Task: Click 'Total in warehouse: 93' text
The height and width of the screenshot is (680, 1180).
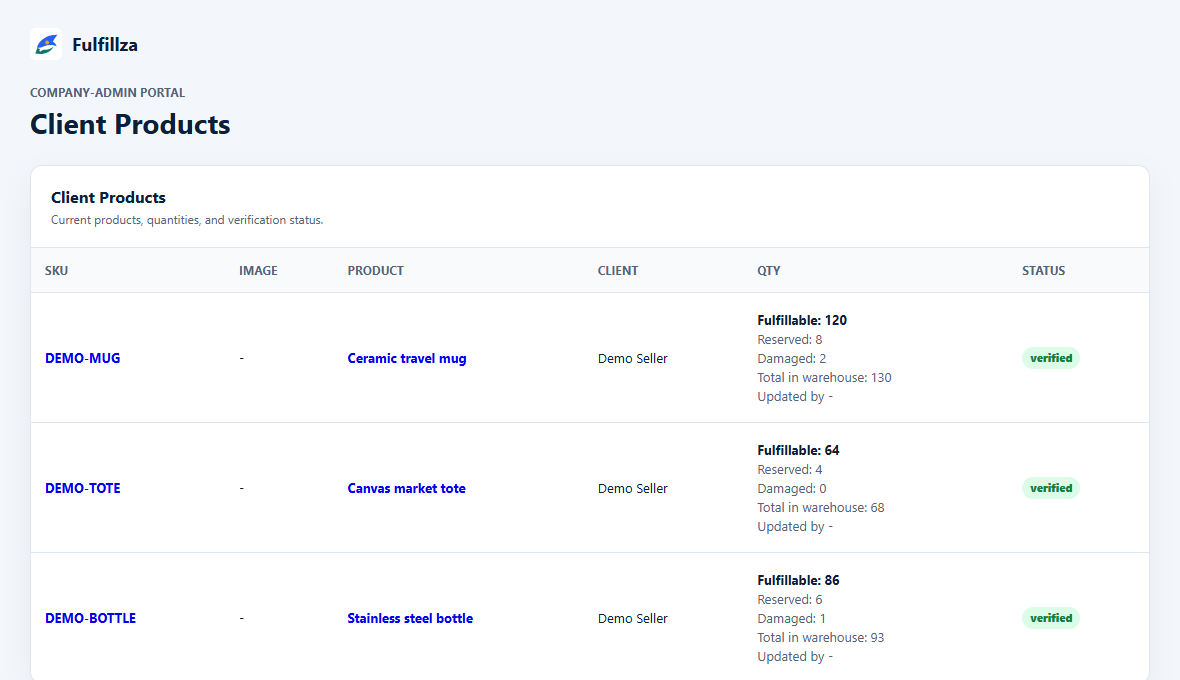Action: click(821, 638)
